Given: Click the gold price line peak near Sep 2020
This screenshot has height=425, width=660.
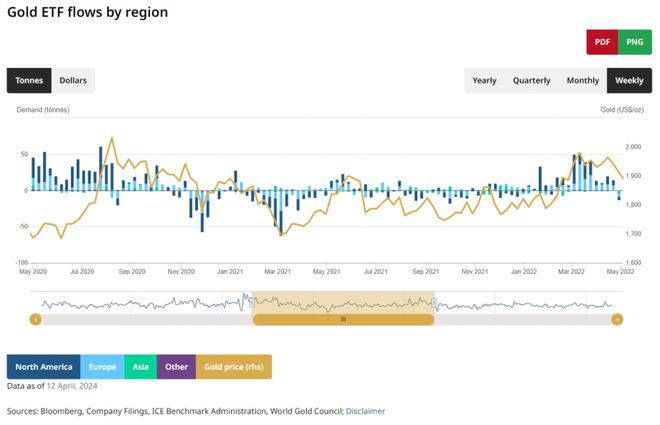Looking at the screenshot, I should (111, 138).
